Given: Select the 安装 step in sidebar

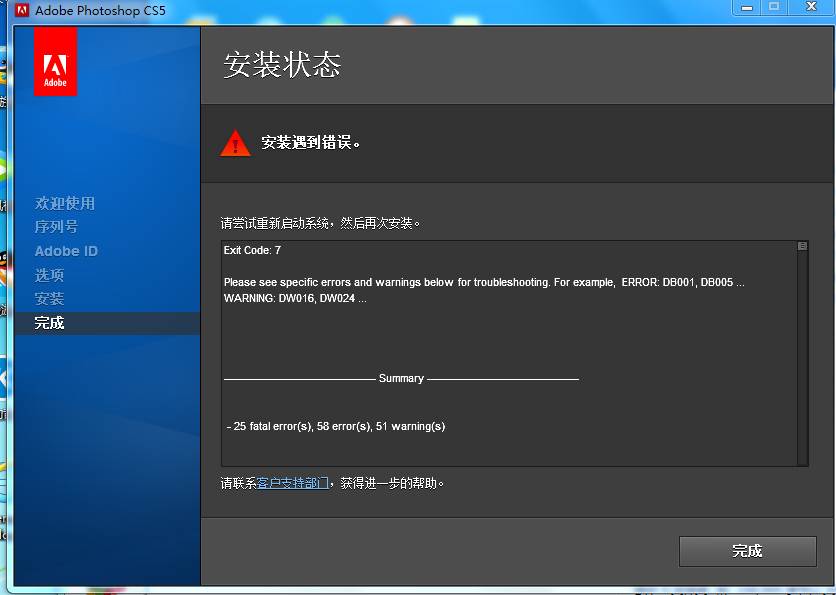Looking at the screenshot, I should click(x=49, y=299).
